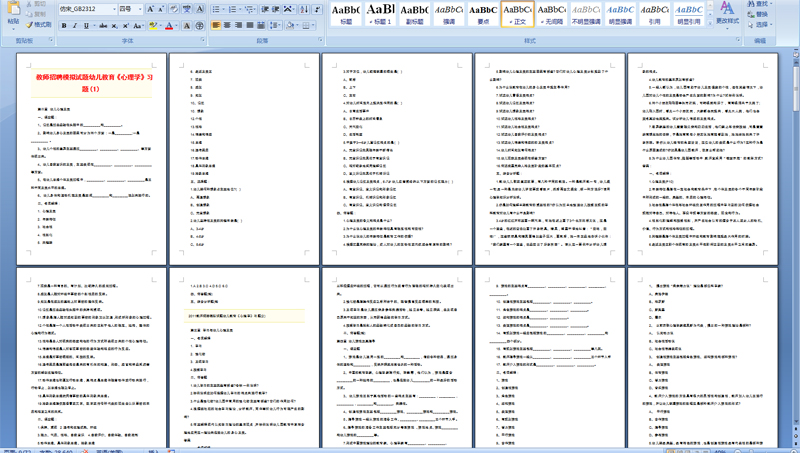Click the Increase Indent icon
Image resolution: width=800 pixels, height=453 pixels.
(x=276, y=9)
